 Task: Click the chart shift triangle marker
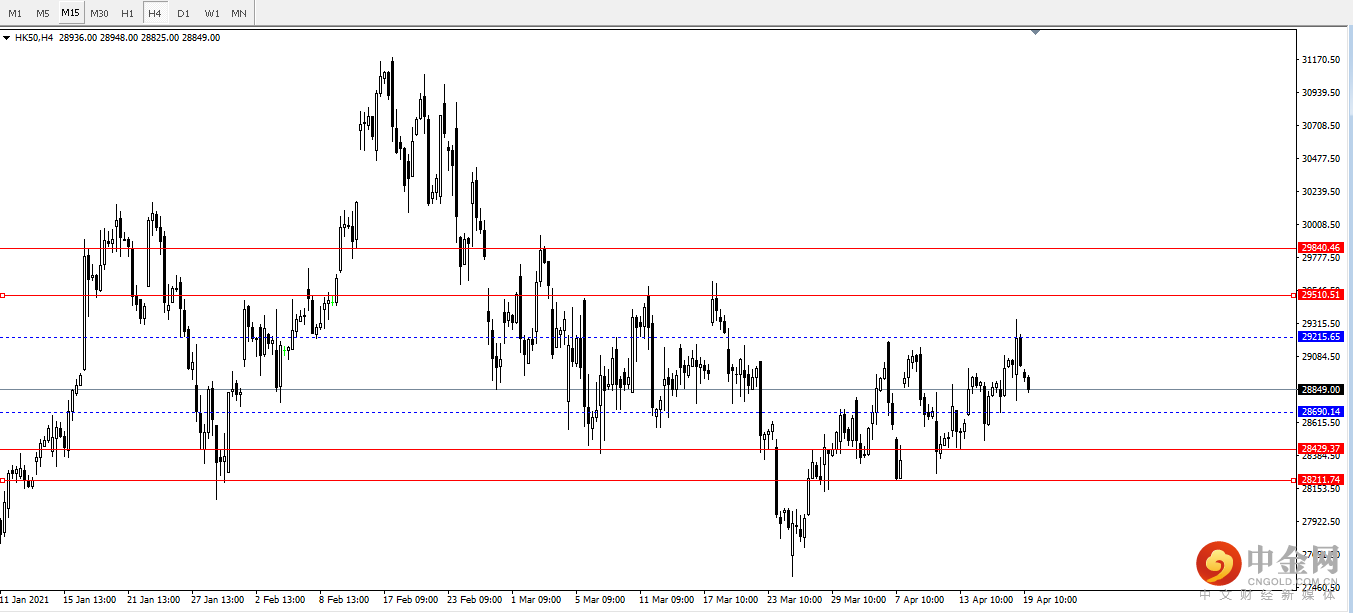(1035, 32)
